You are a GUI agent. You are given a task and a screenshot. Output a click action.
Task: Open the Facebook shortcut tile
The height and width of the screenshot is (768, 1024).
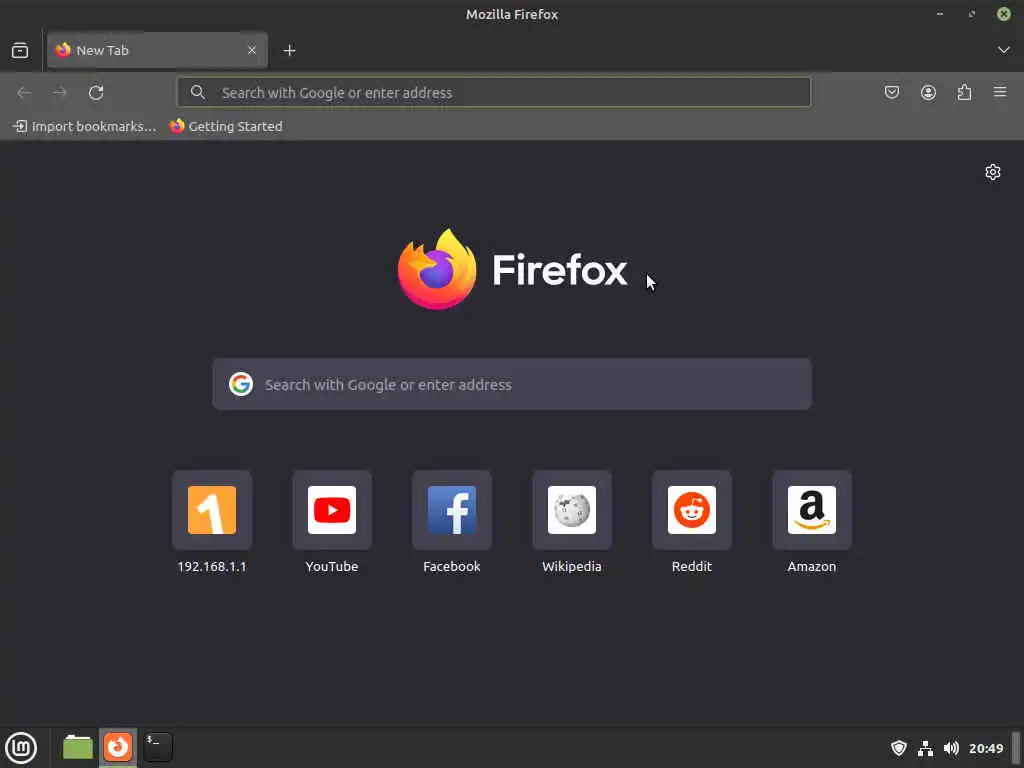pyautogui.click(x=452, y=510)
